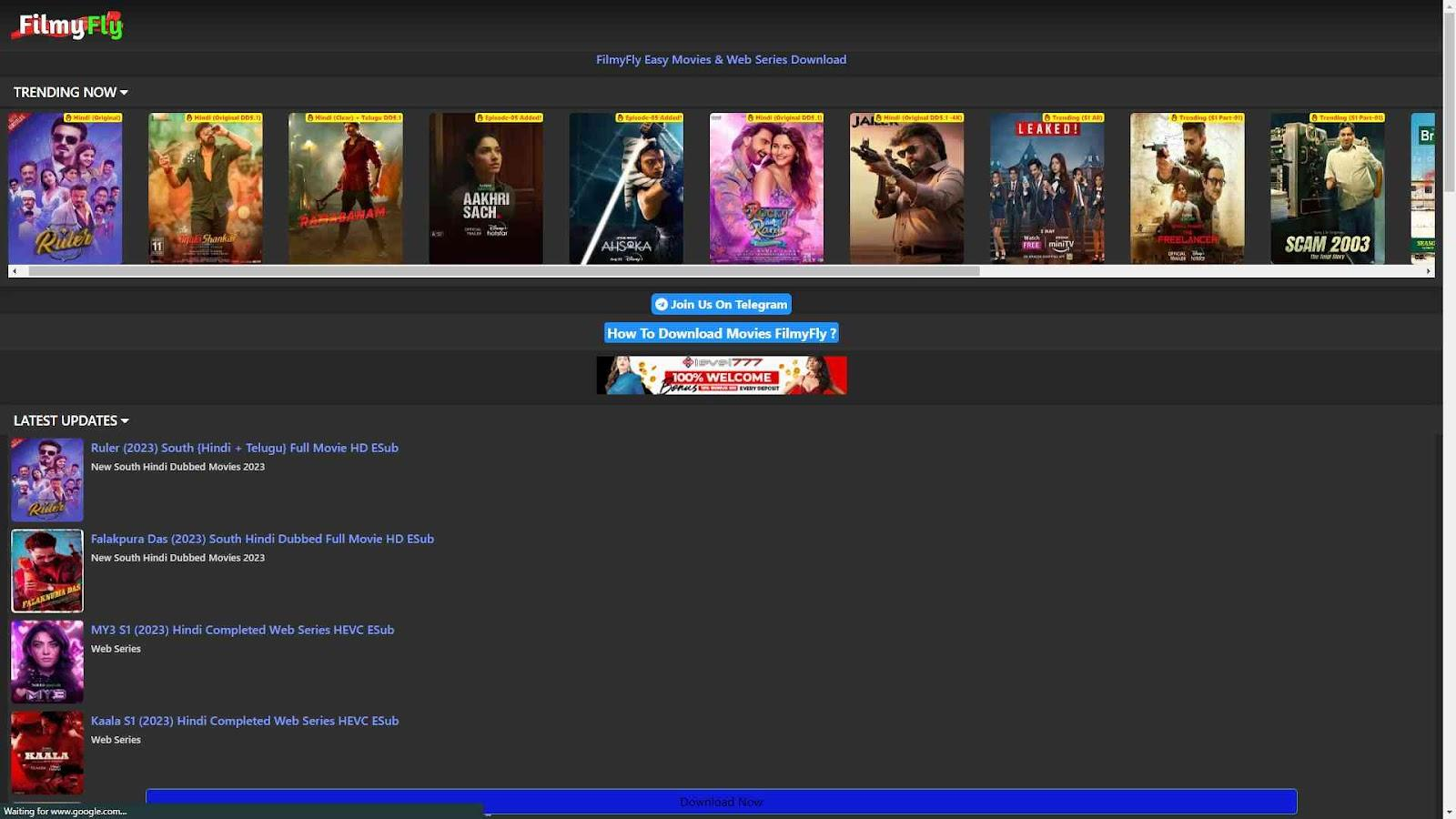Click the trending carousel horizontal scrollbar thumb

tap(504, 271)
